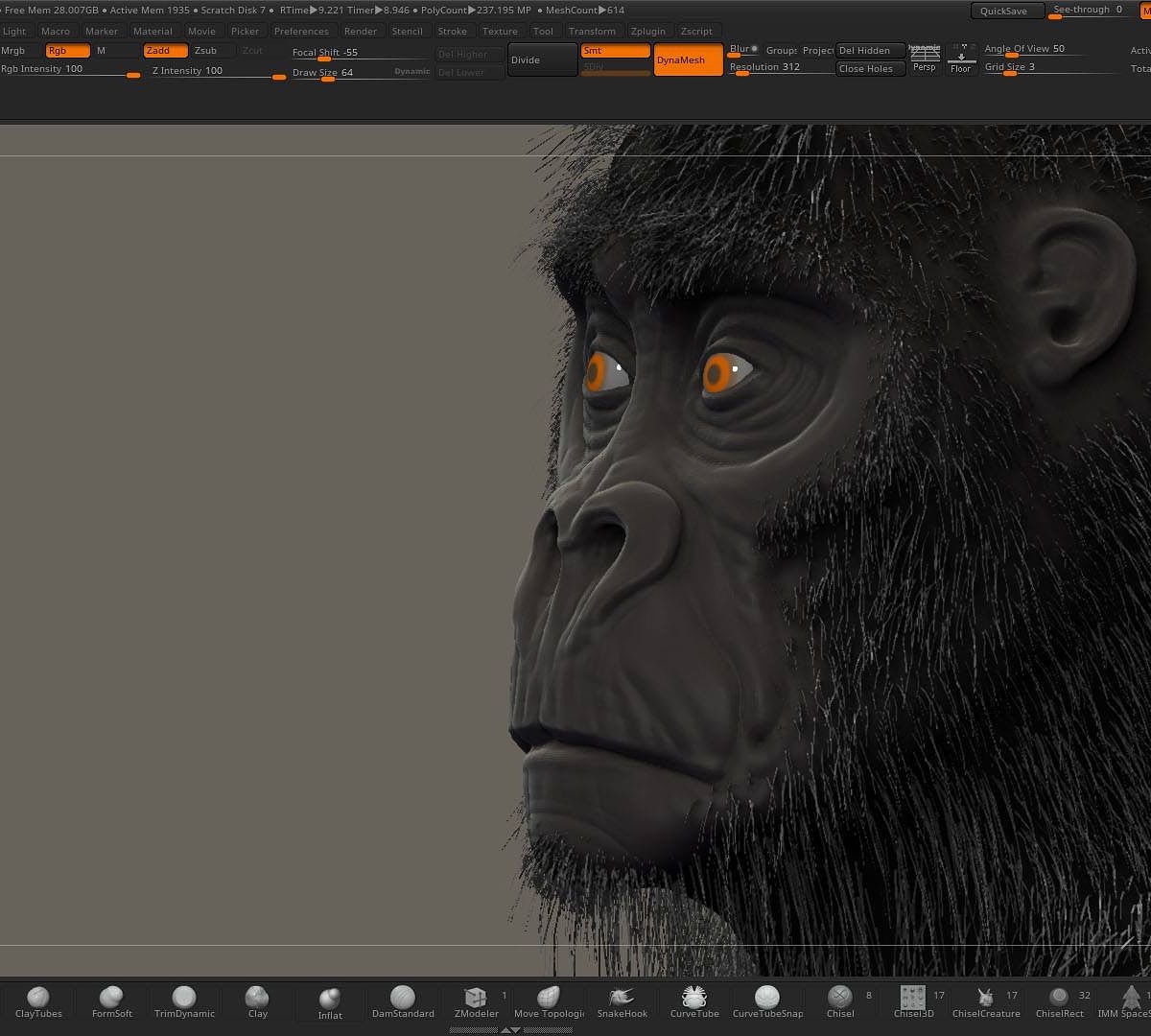Open the Movie menu
Viewport: 1151px width, 1036px height.
click(x=201, y=32)
